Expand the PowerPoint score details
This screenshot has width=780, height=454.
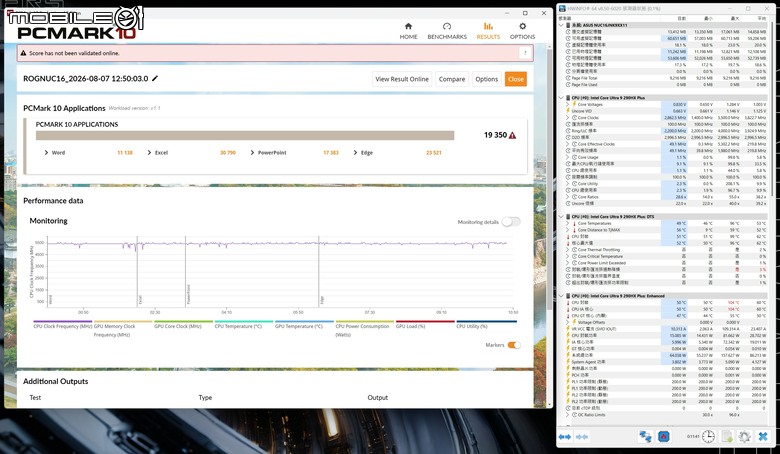(x=252, y=153)
